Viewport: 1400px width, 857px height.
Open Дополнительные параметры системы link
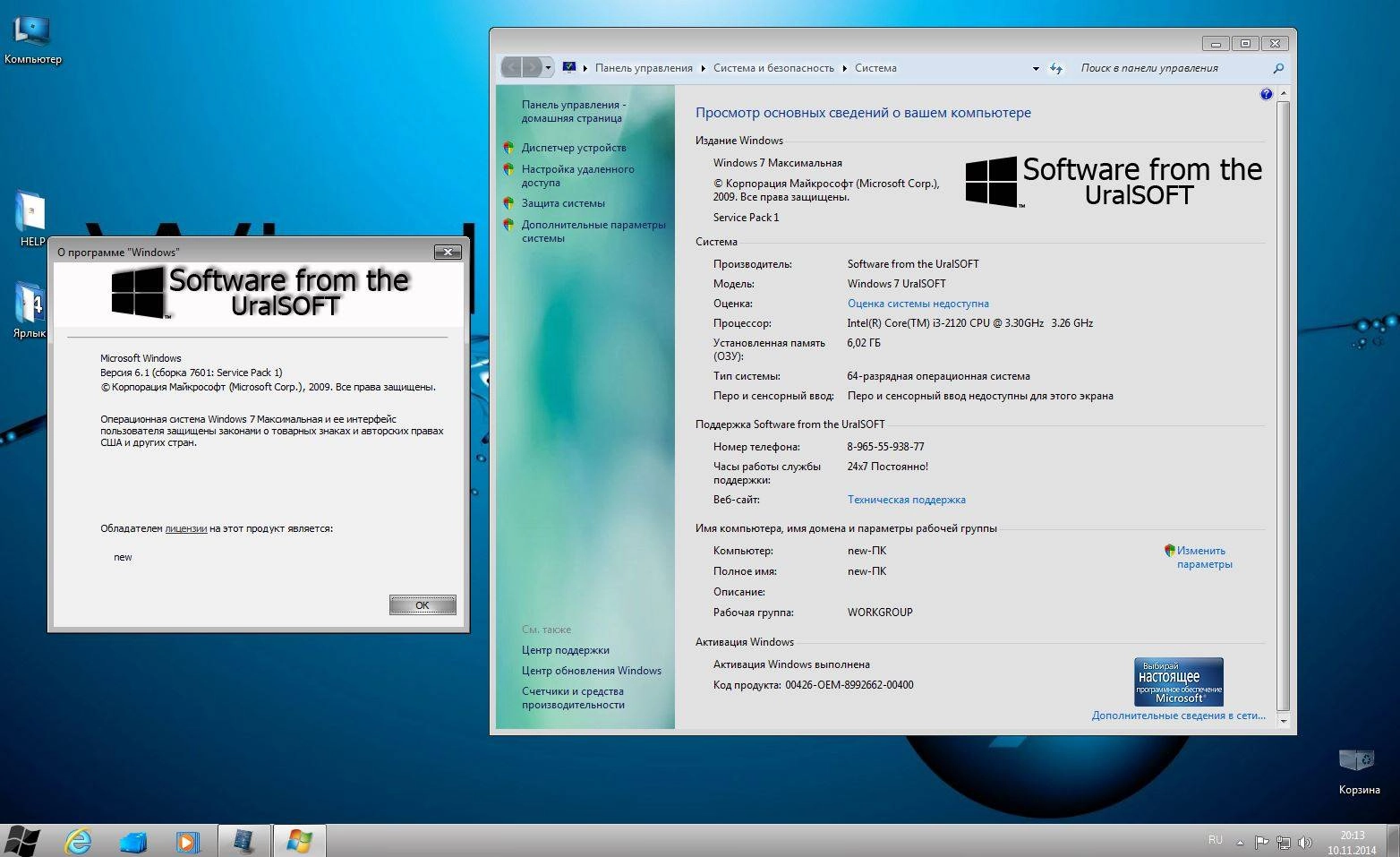pos(593,231)
